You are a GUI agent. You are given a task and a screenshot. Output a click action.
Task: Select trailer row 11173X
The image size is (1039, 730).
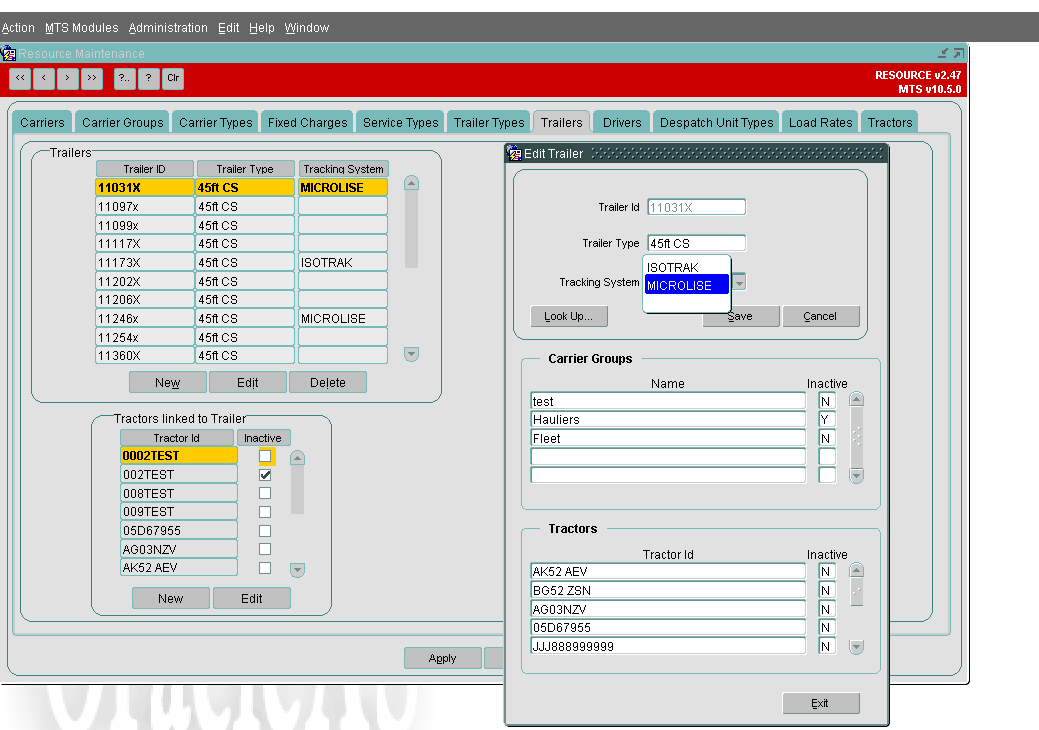click(x=242, y=262)
